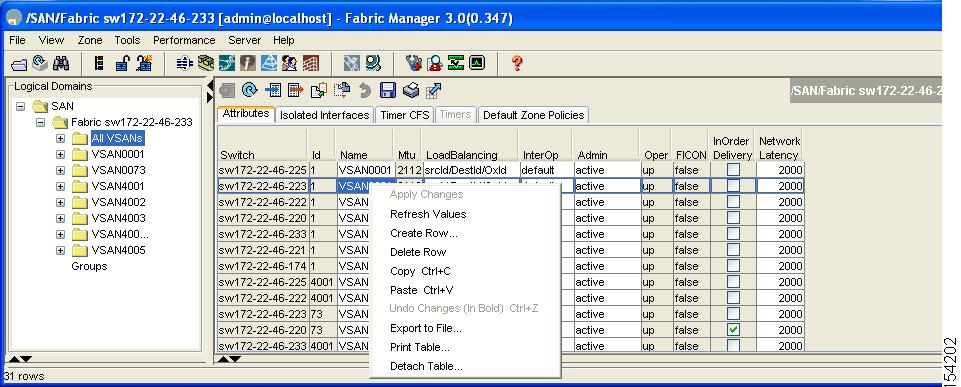Choose Create Row... from context menu

[424, 233]
